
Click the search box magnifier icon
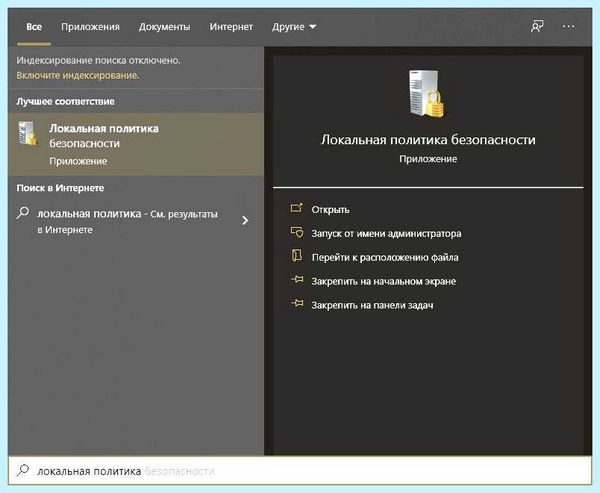pos(23,470)
